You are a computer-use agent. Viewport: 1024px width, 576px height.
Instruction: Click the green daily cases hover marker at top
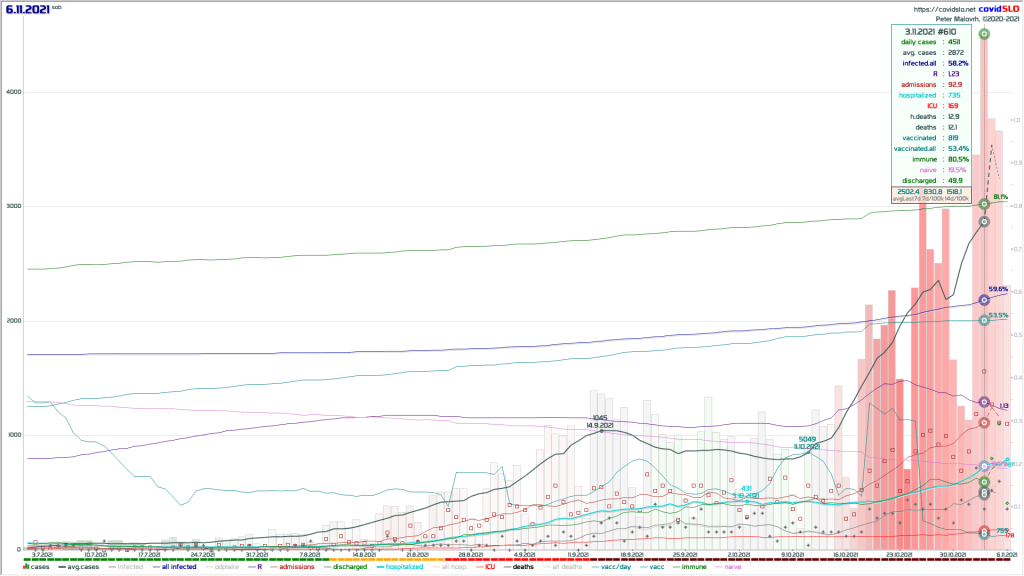984,34
